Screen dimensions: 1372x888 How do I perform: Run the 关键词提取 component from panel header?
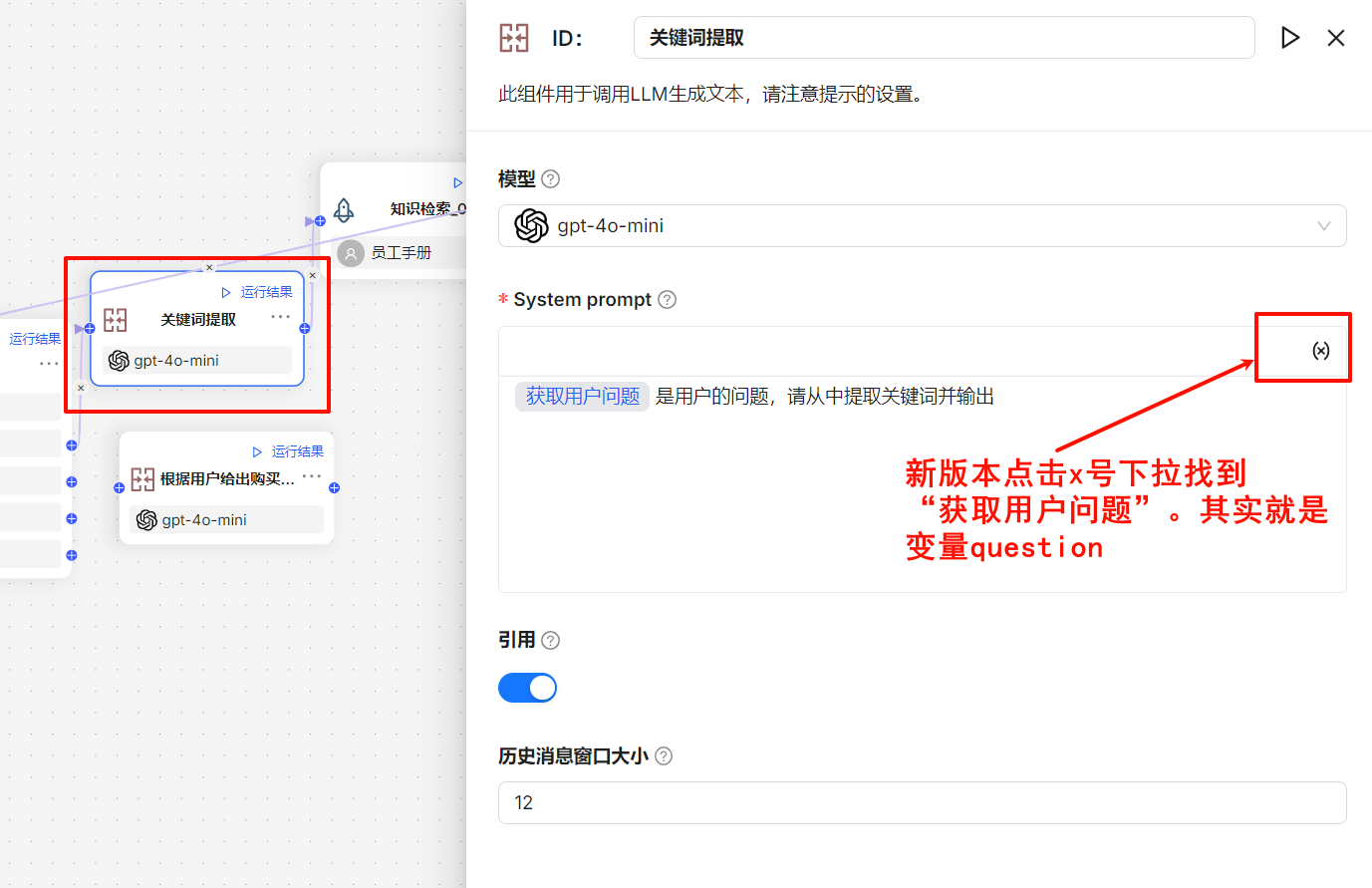click(x=1290, y=38)
